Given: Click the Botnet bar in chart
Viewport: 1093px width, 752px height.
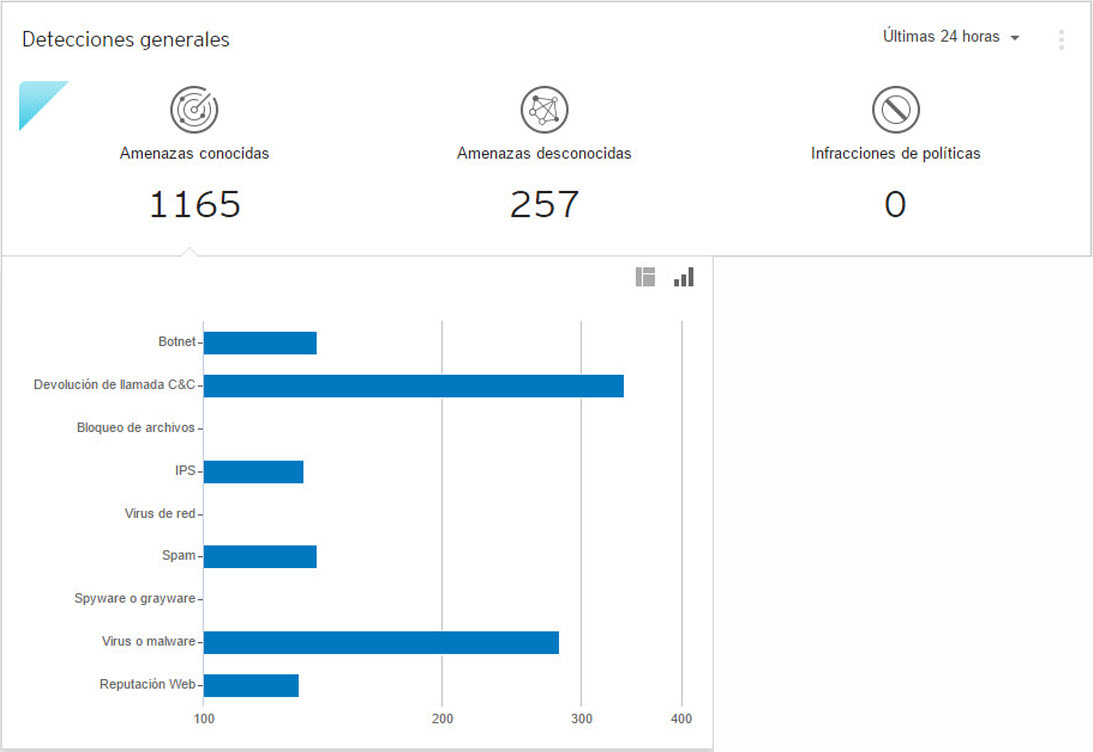Looking at the screenshot, I should 260,343.
